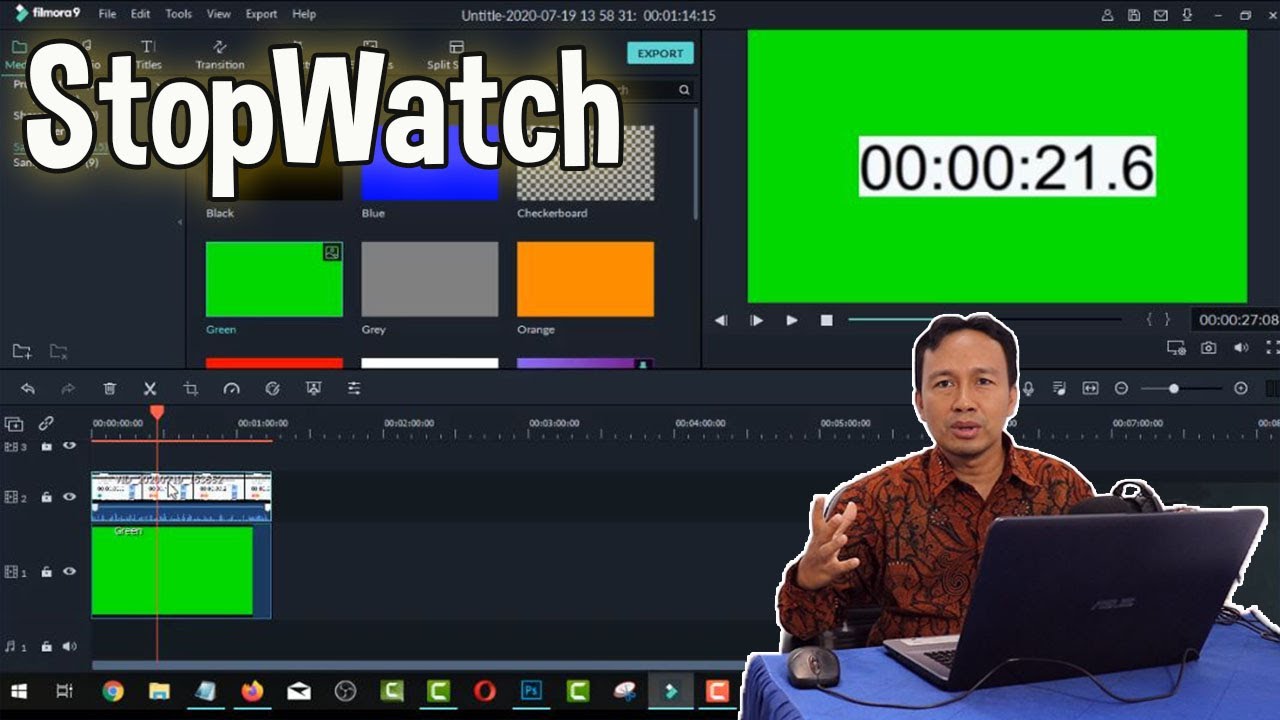
Task: Mute audio track 1 speaker
Action: [70, 646]
